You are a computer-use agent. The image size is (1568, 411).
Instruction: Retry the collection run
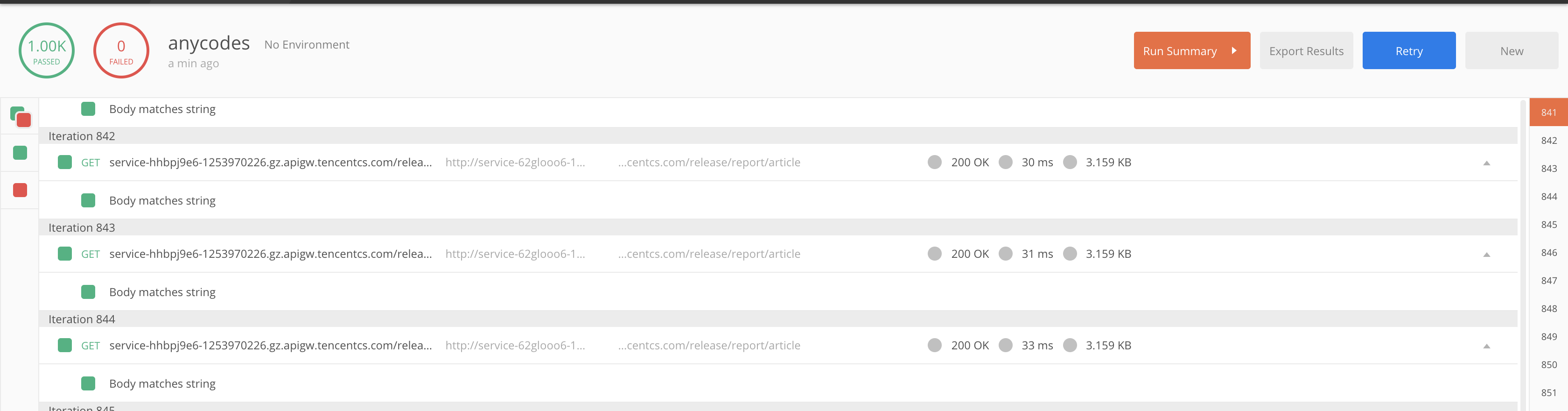(1408, 50)
